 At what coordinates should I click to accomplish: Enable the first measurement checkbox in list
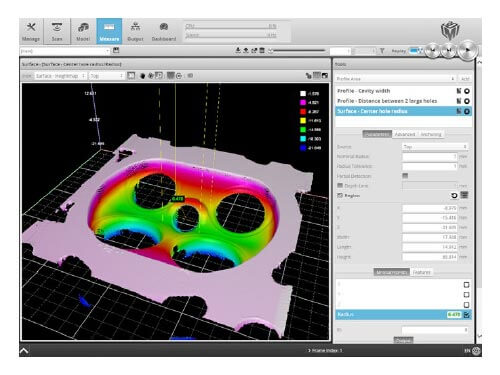[x=466, y=285]
